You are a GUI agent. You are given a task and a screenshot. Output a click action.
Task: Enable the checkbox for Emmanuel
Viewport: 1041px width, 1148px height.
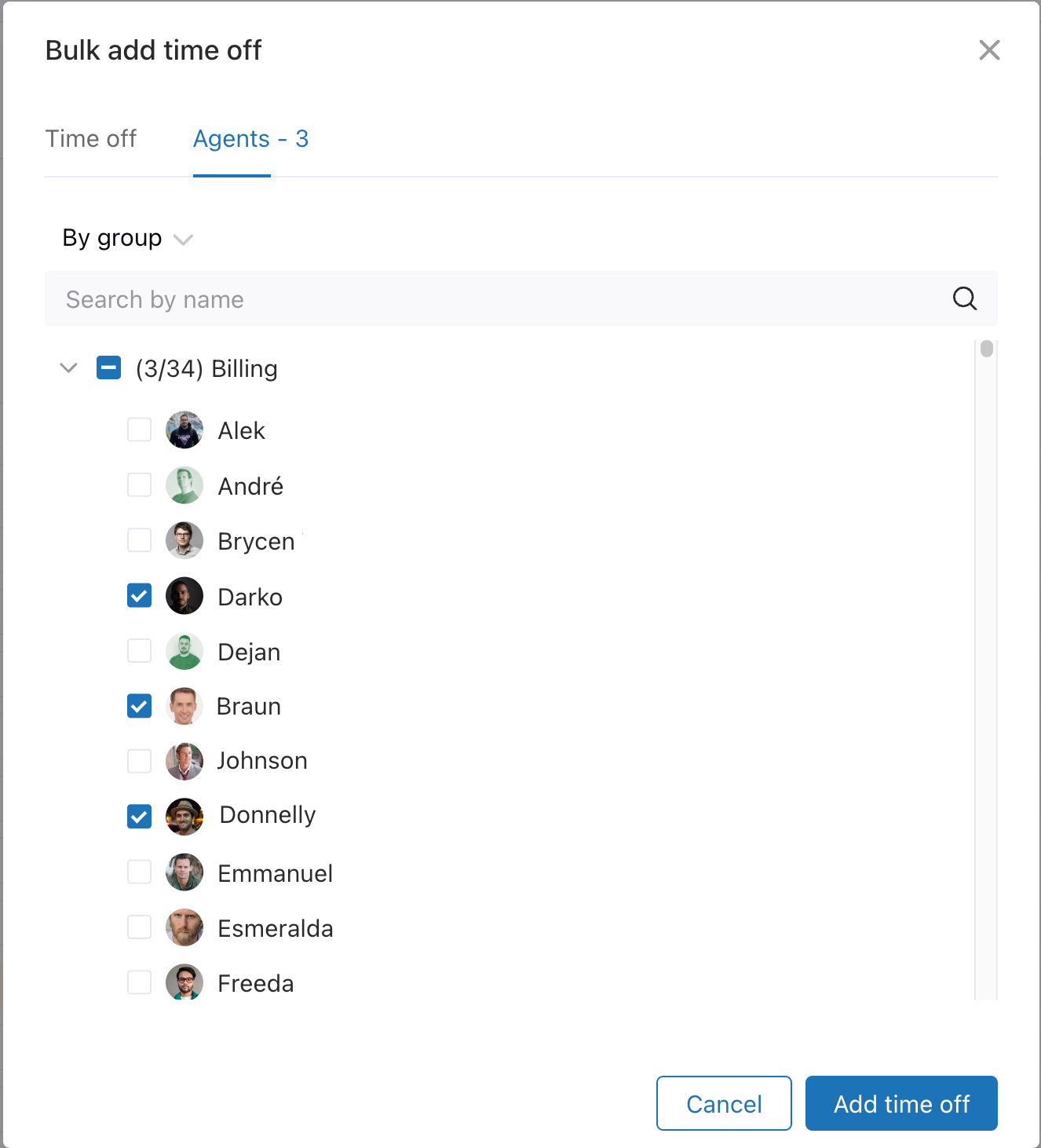click(140, 872)
